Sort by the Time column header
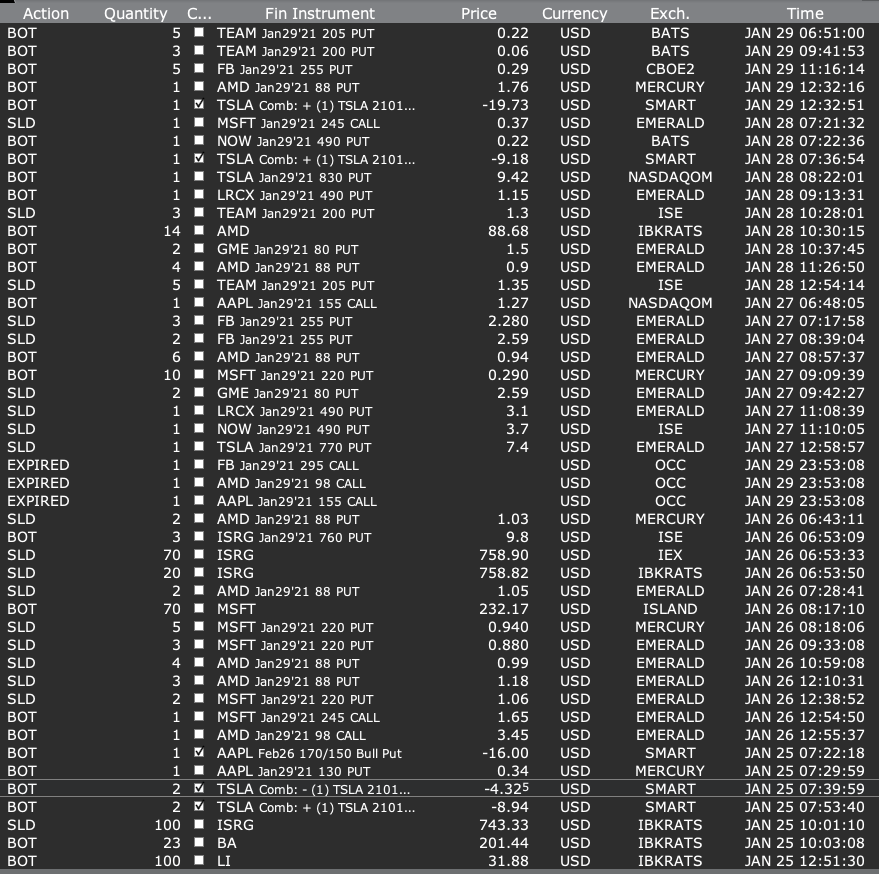This screenshot has height=874, width=879. click(x=804, y=13)
